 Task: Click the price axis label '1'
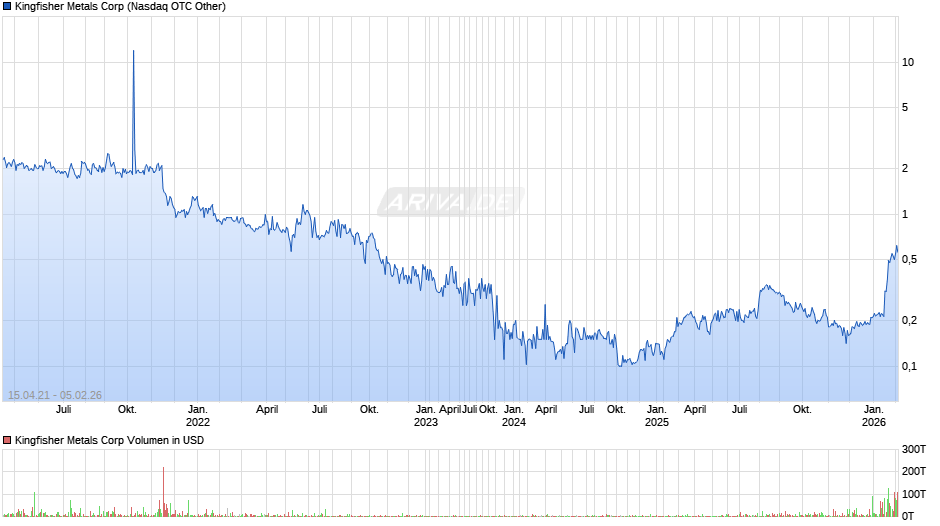[905, 214]
